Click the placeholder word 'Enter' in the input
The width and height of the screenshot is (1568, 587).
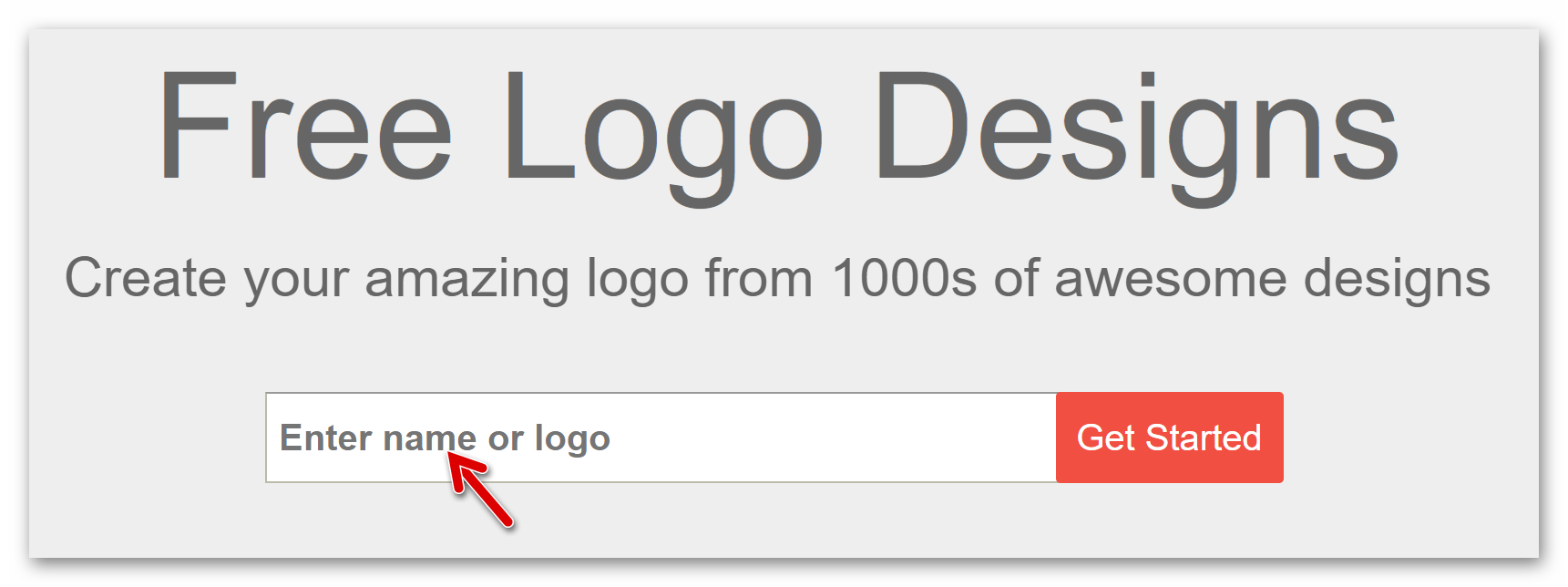click(325, 438)
